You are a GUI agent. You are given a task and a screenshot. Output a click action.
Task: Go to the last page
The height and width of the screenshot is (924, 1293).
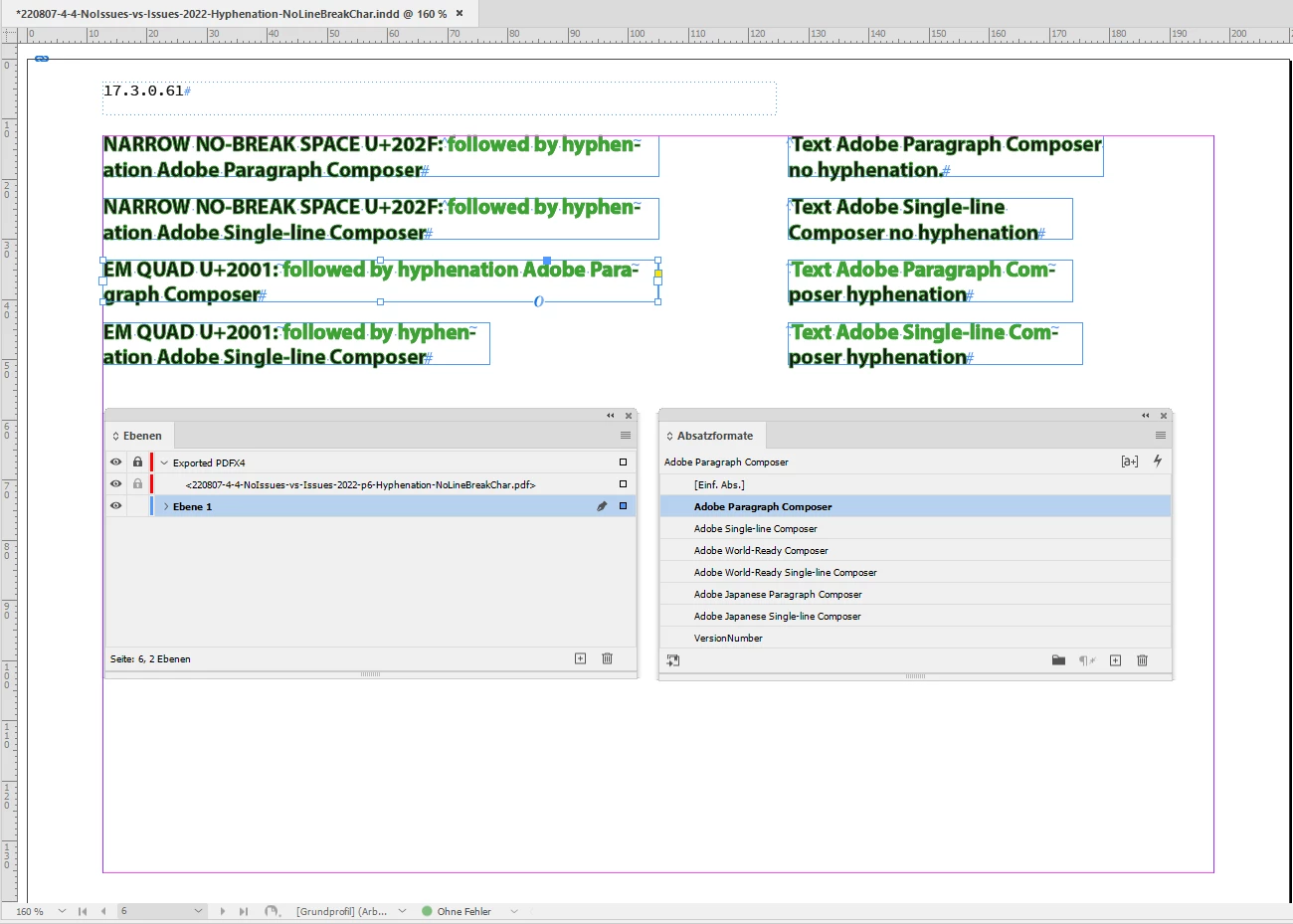pos(244,911)
